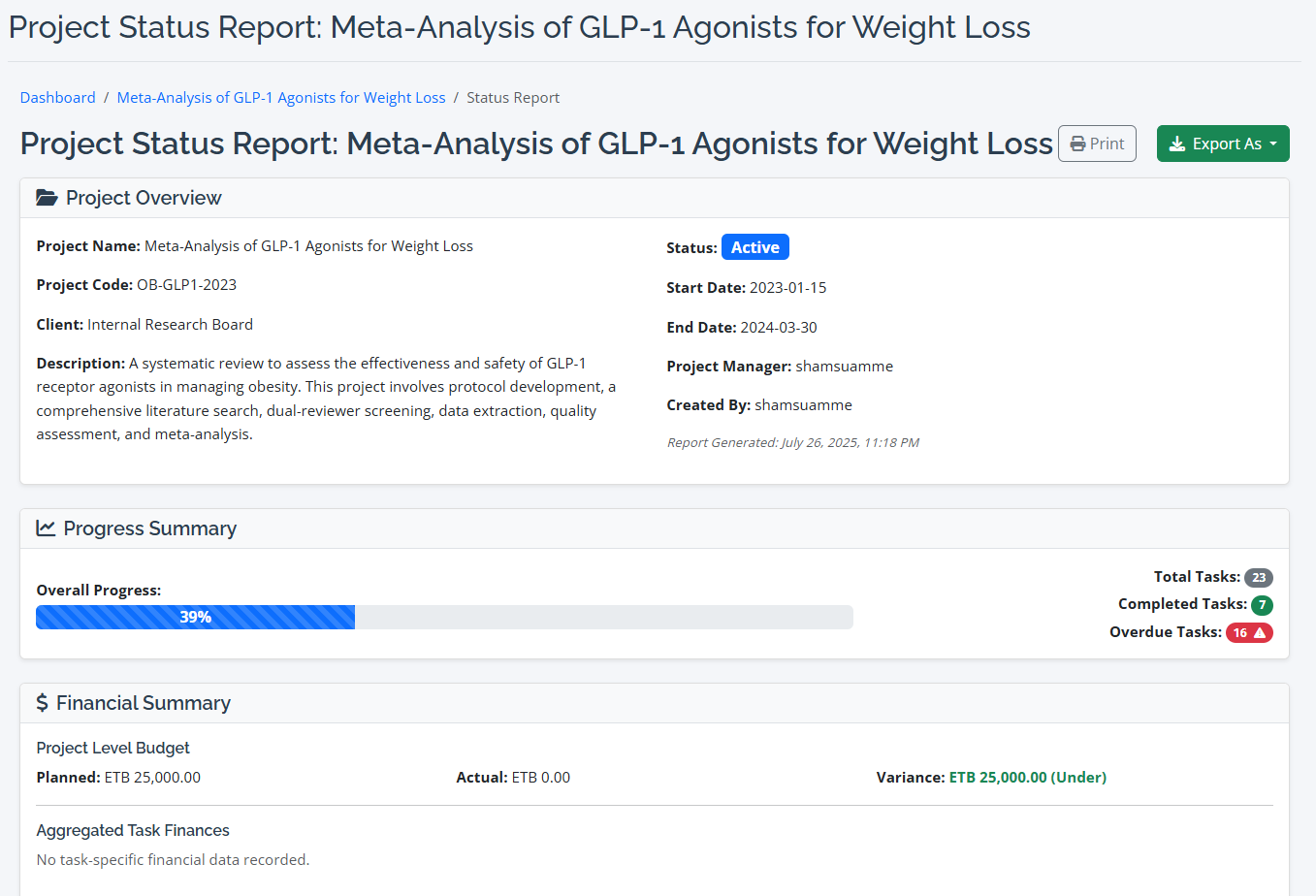This screenshot has height=896, width=1316.
Task: Open Meta-Analysis project breadcrumb link
Action: pos(281,98)
